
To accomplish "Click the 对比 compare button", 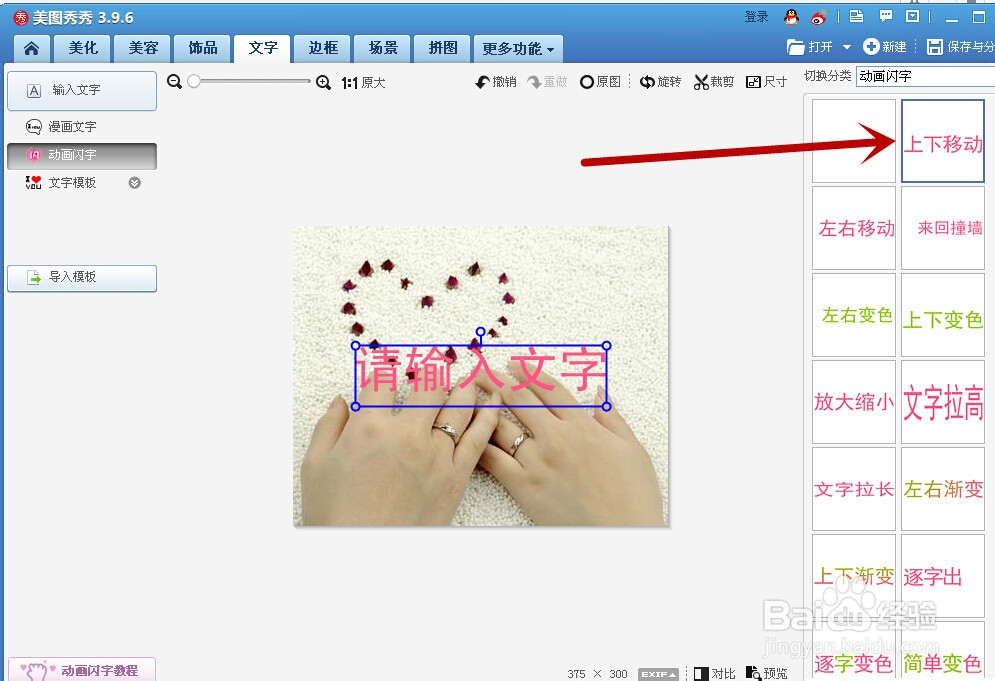I will (x=715, y=673).
